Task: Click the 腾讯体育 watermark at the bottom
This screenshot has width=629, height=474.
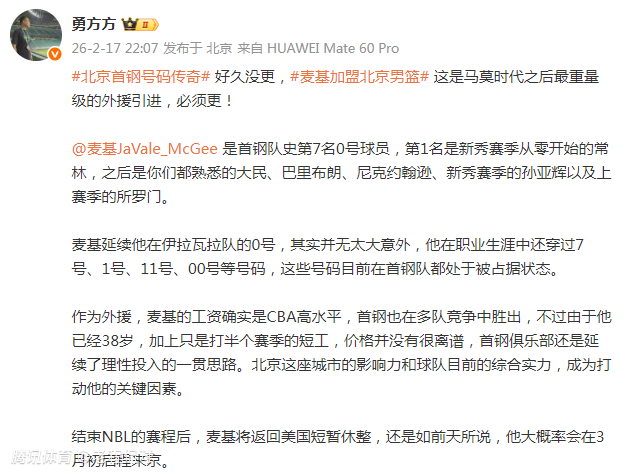Action: click(x=42, y=457)
